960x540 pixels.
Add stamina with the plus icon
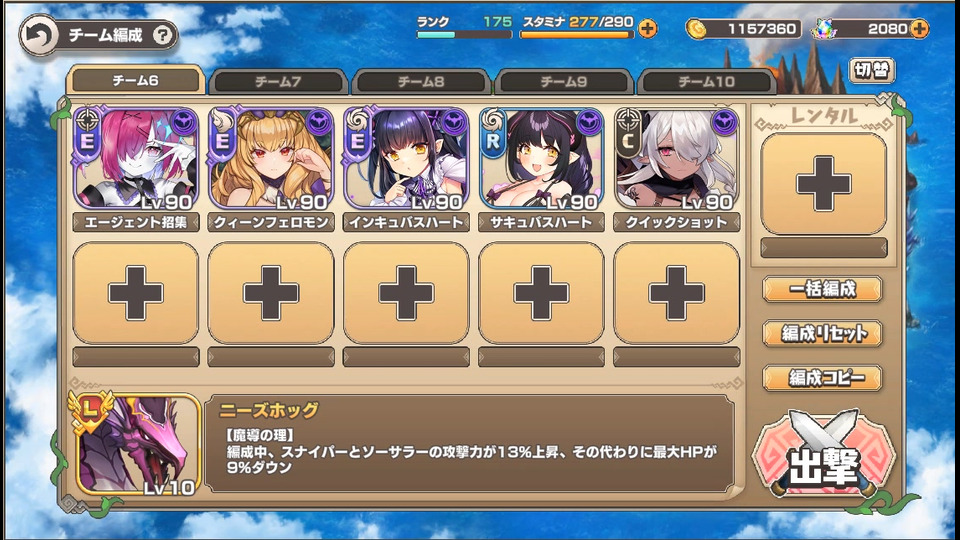click(x=647, y=28)
